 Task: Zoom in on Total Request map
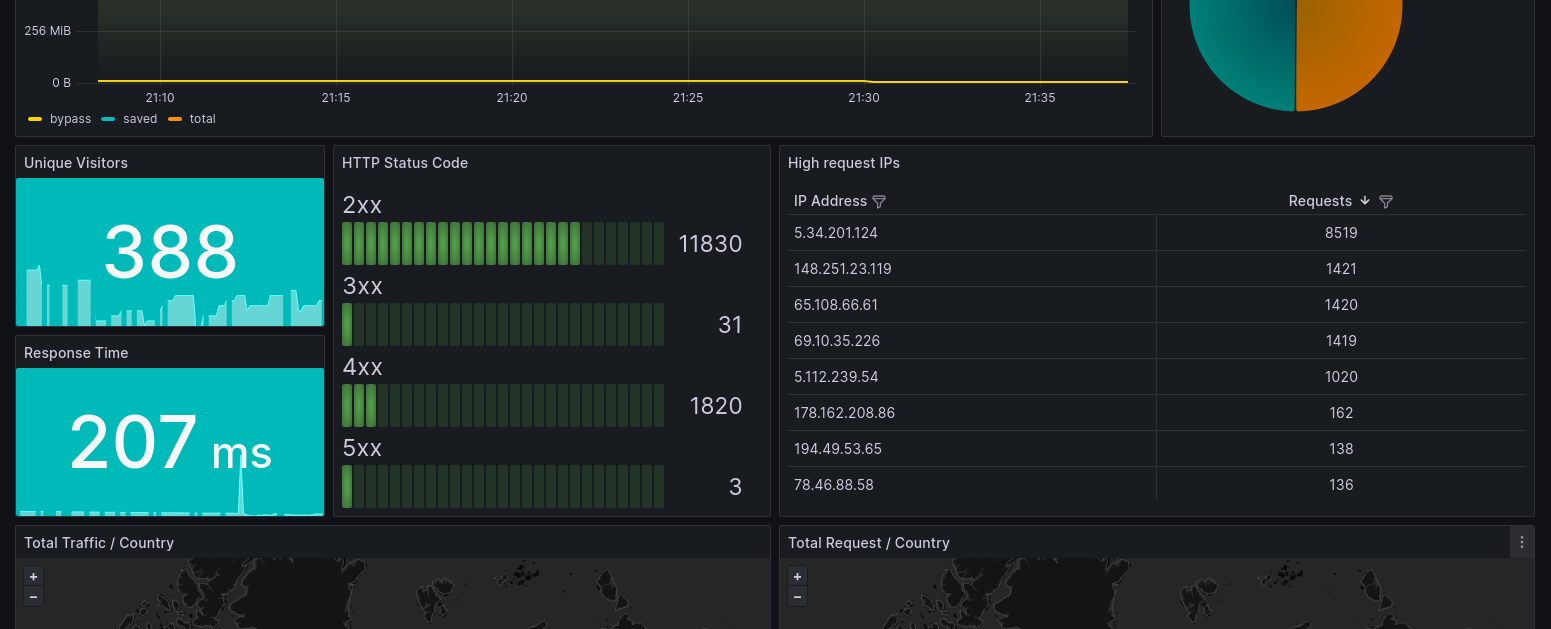(797, 577)
